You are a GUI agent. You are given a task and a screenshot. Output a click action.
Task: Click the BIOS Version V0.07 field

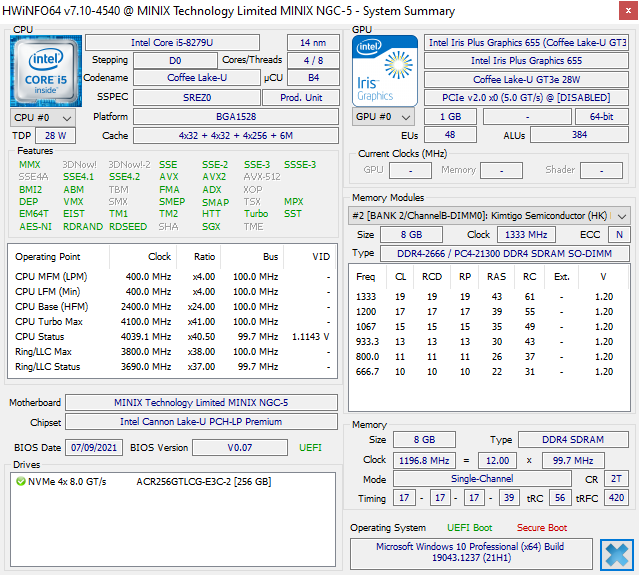coord(240,447)
